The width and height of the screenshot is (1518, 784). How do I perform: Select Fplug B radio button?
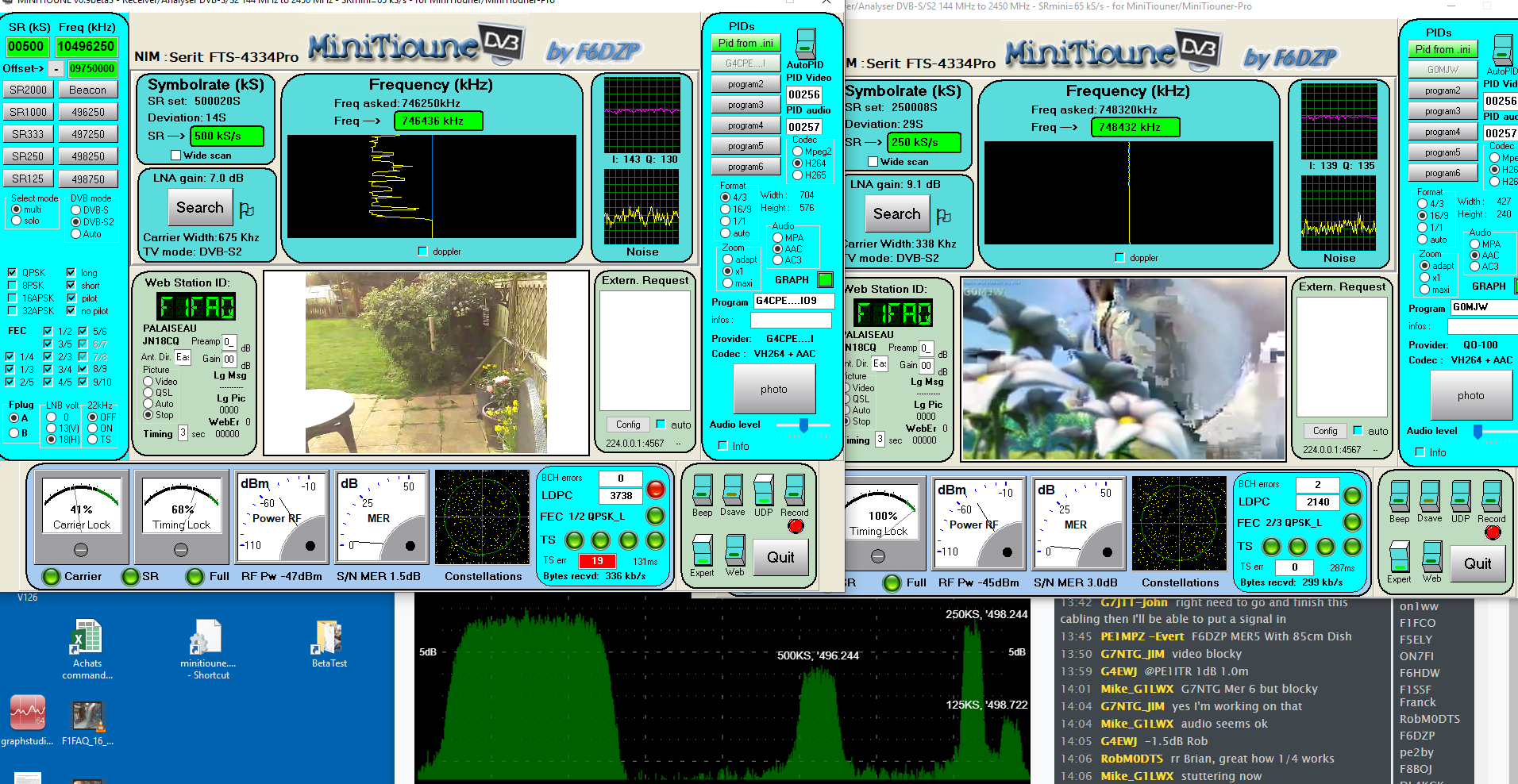click(13, 432)
